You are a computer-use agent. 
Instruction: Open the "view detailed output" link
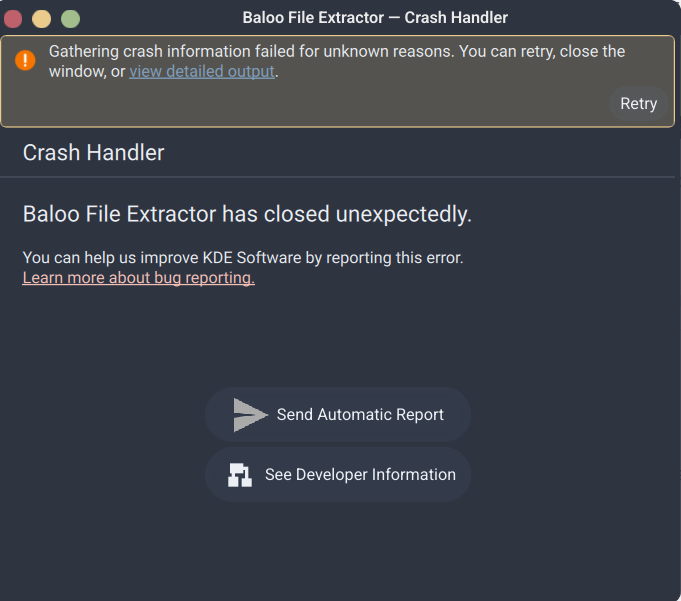(x=202, y=71)
